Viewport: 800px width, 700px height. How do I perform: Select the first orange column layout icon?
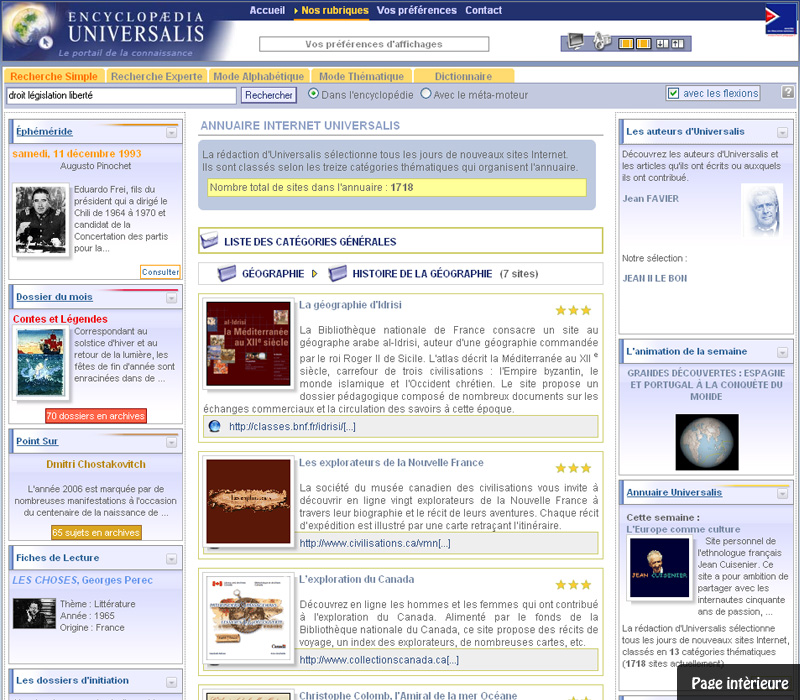(x=626, y=44)
